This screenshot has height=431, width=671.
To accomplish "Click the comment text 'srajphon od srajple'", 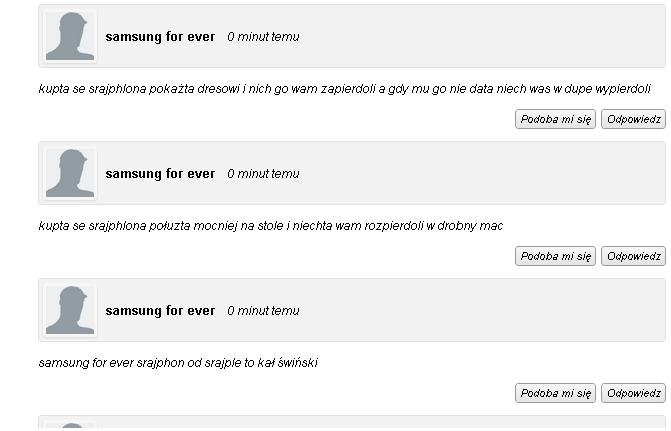I will click(x=178, y=363).
